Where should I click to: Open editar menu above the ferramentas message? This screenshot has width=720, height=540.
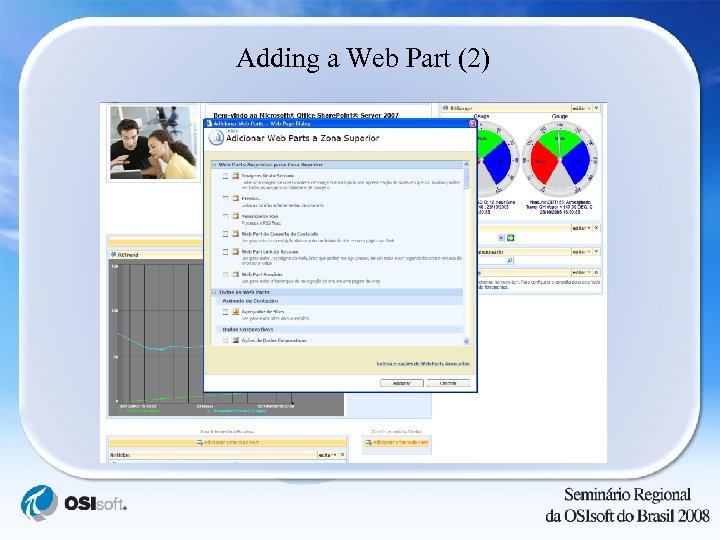pos(581,272)
